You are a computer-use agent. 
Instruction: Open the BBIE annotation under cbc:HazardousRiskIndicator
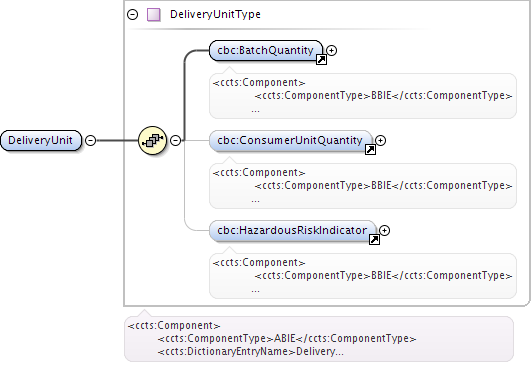pos(363,276)
